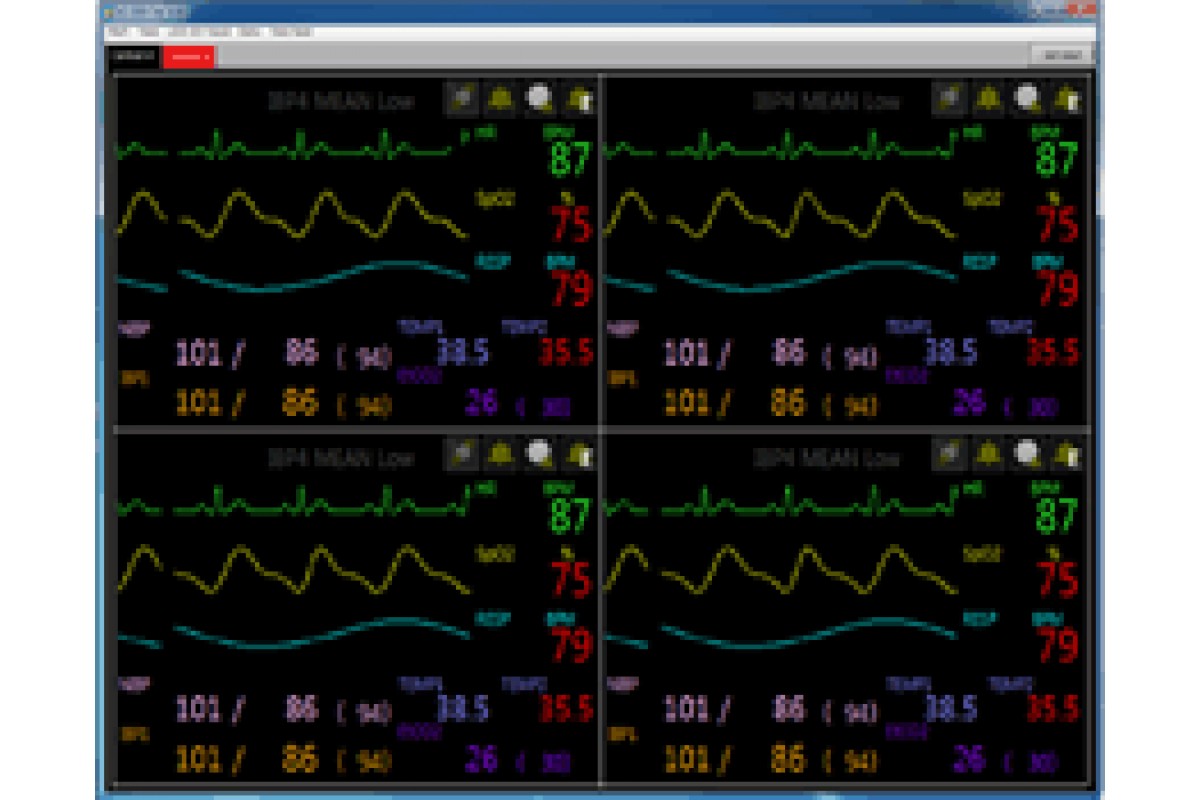Click red SpO2 value 75 in top-left panel
The width and height of the screenshot is (1200, 800).
point(571,224)
